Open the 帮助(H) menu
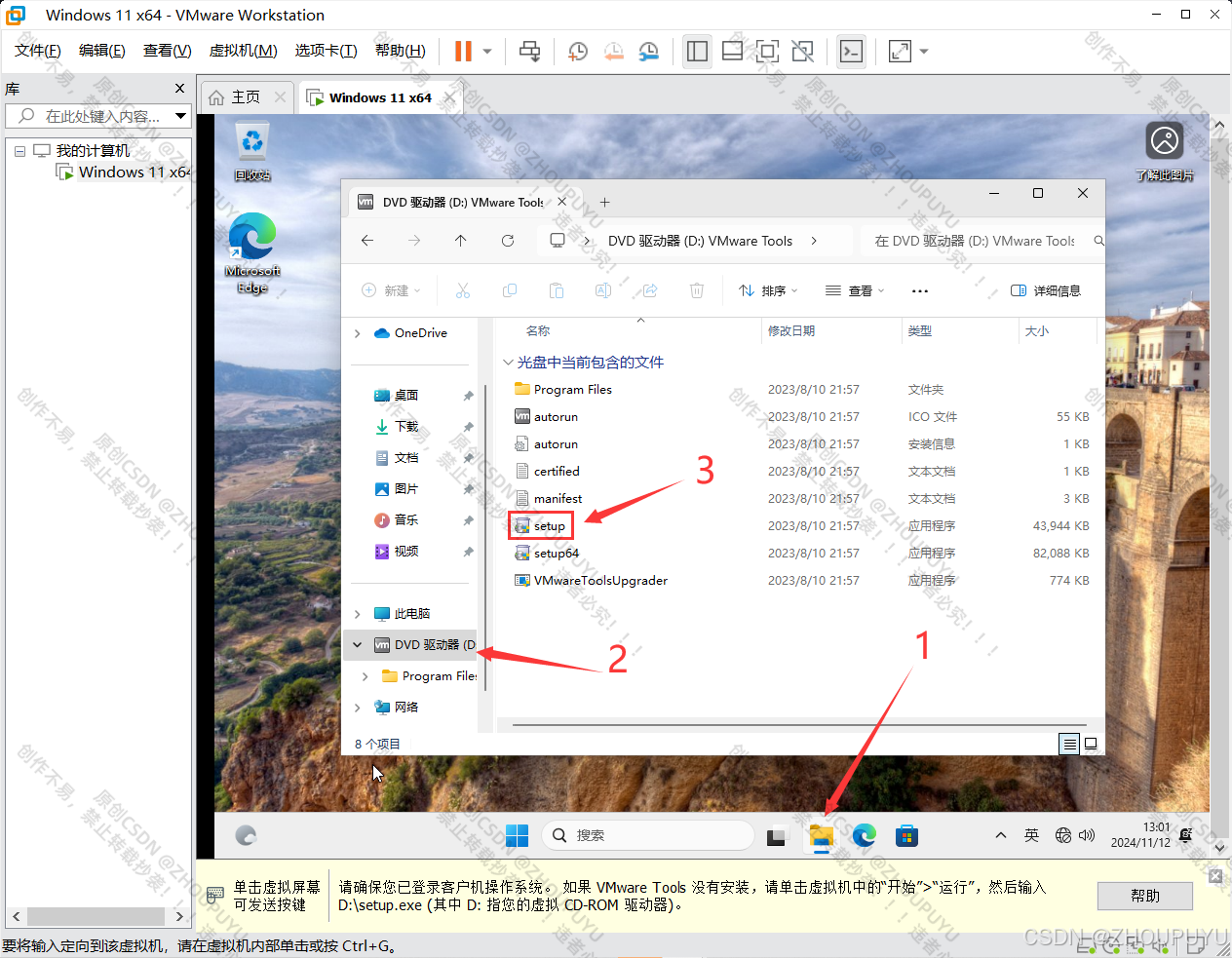1232x958 pixels. pos(401,51)
